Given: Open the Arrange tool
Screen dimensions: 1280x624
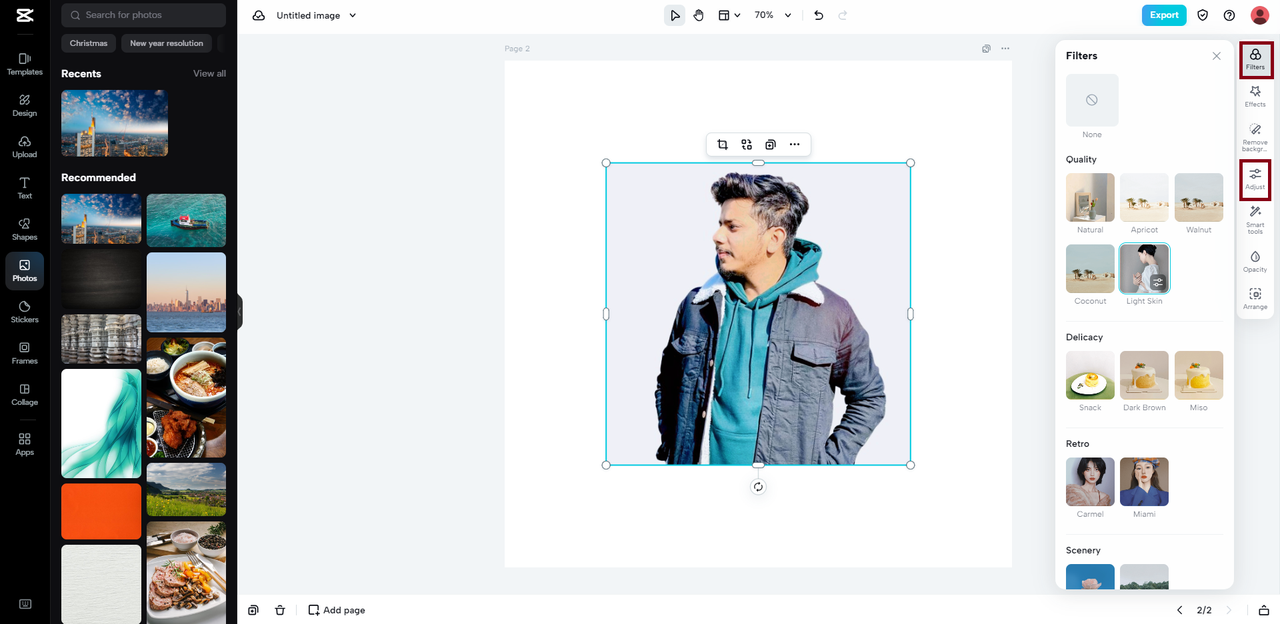Looking at the screenshot, I should pyautogui.click(x=1255, y=299).
